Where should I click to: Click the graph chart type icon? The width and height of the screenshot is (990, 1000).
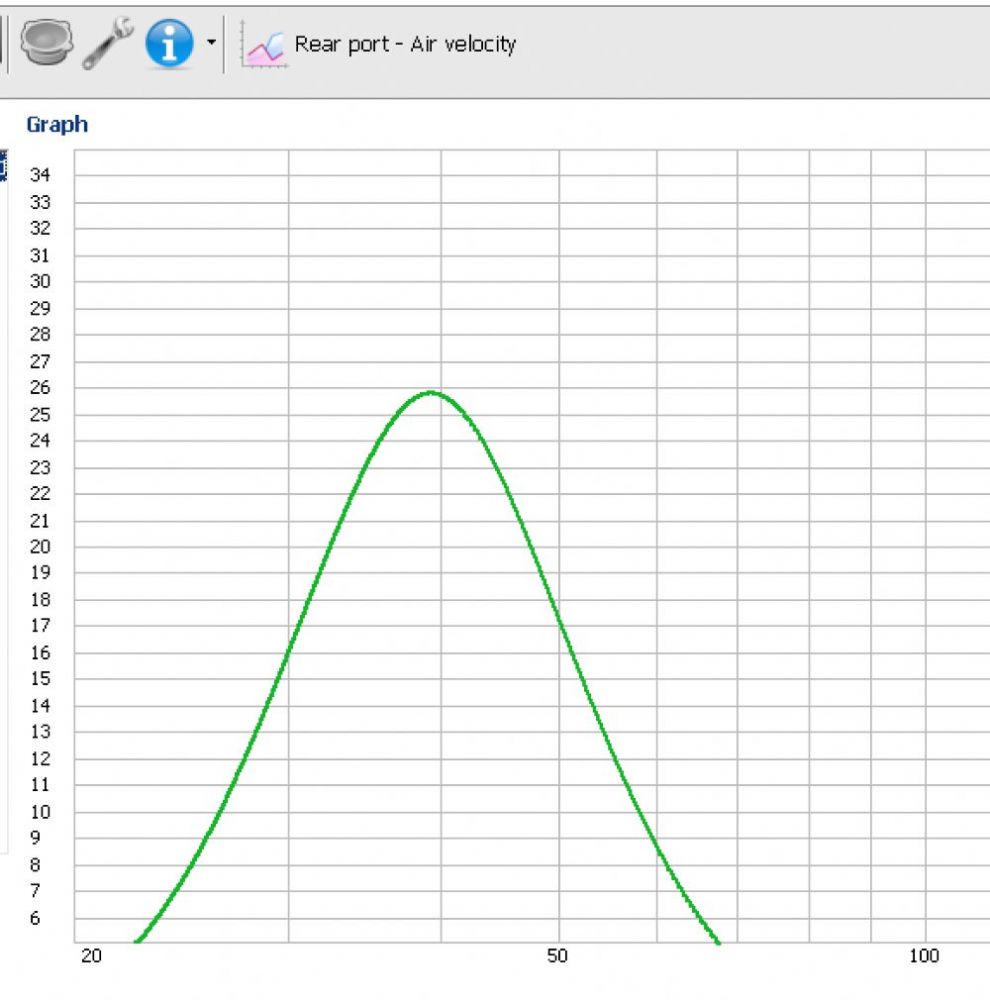click(263, 44)
